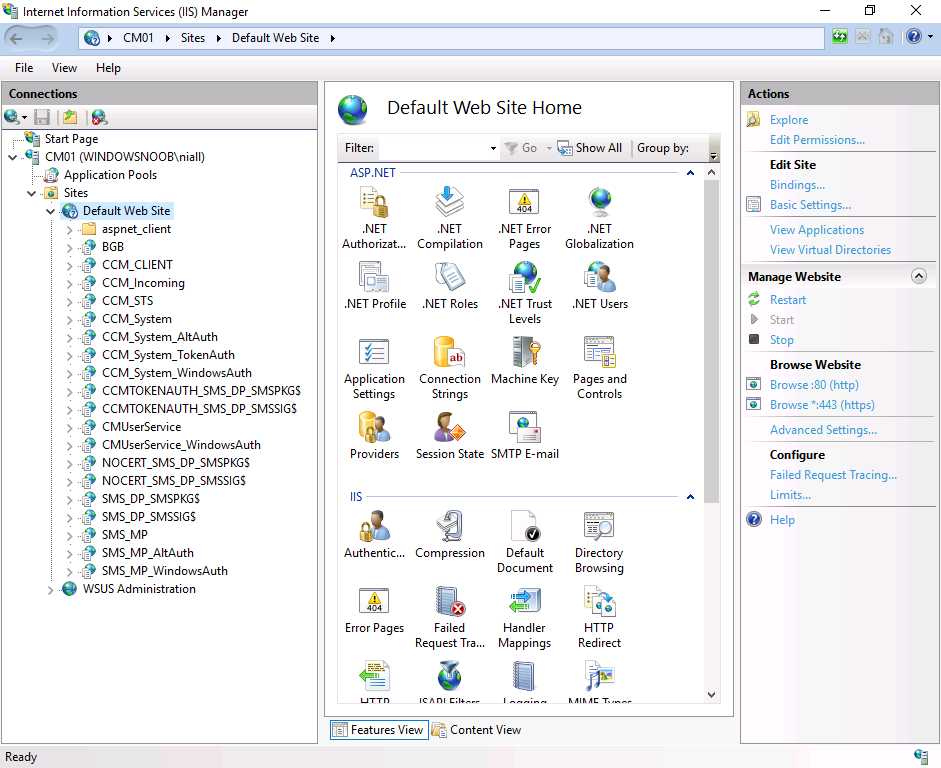Open Session State feature
Viewport: 941px width, 768px height.
click(x=449, y=436)
